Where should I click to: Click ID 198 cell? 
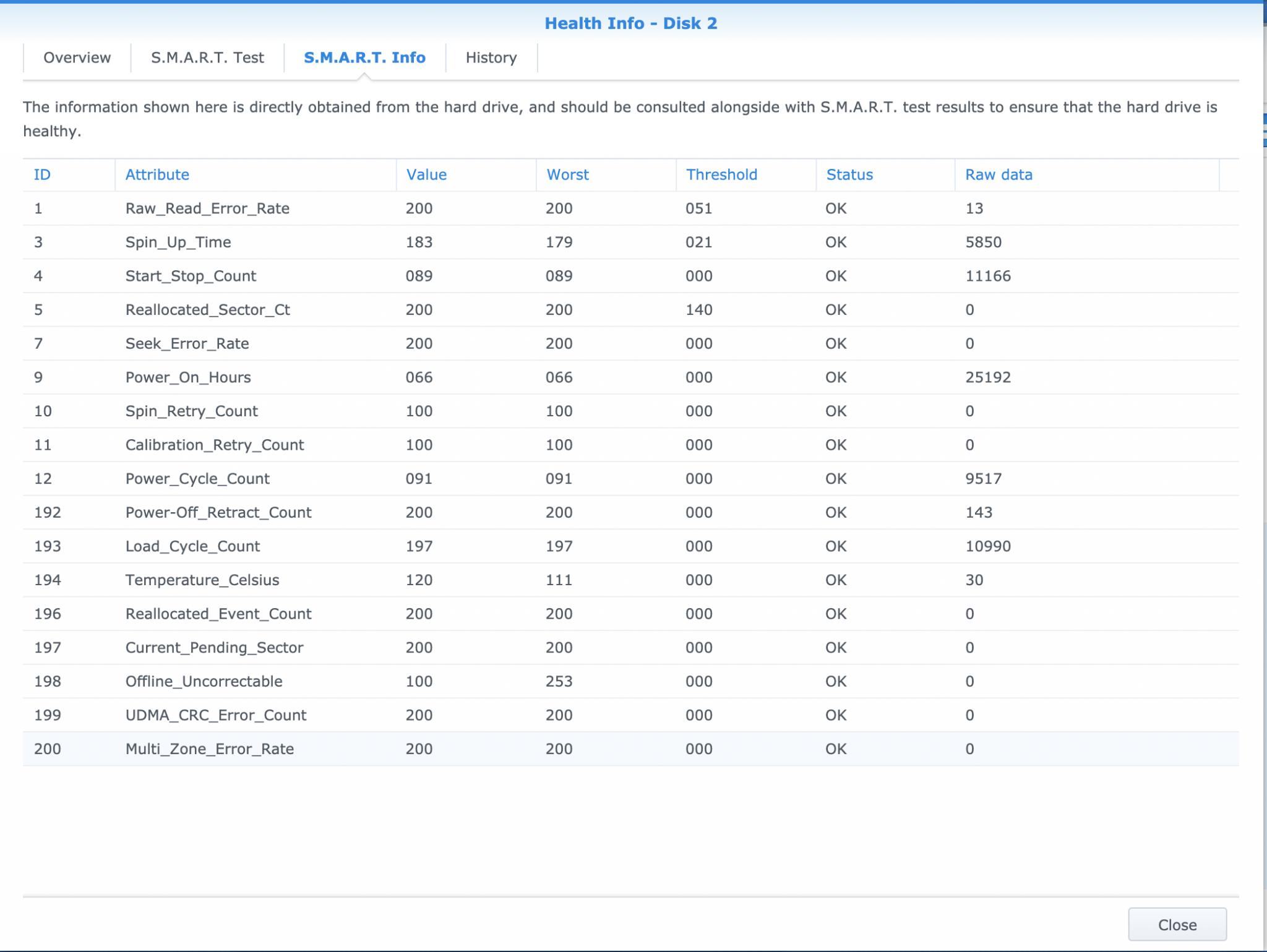(47, 681)
